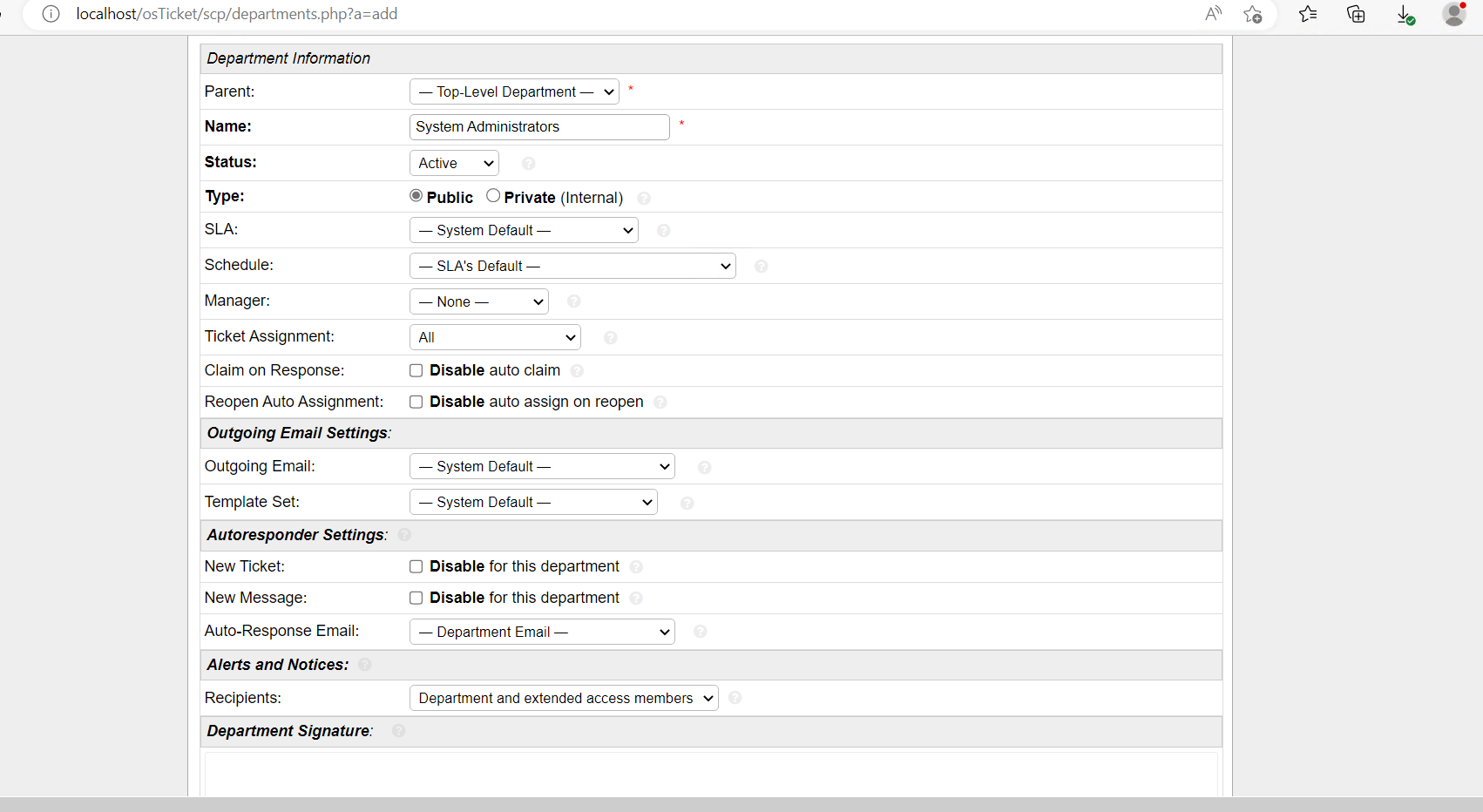Click the help icon beside Type options

click(x=644, y=198)
